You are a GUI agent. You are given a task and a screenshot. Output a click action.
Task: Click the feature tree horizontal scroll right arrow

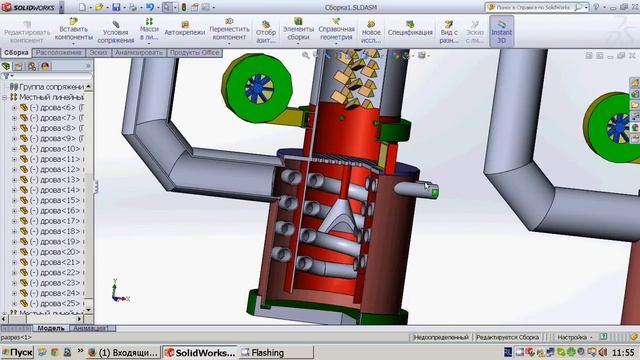pyautogui.click(x=80, y=319)
